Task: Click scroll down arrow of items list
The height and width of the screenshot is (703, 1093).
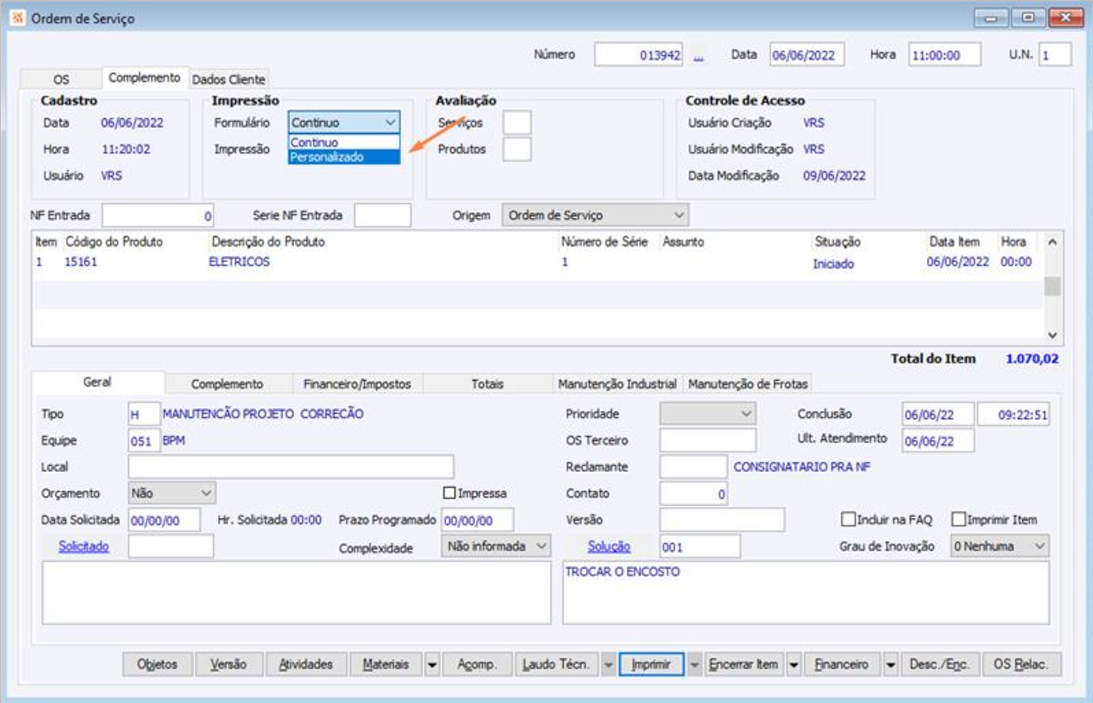Action: click(x=1053, y=335)
